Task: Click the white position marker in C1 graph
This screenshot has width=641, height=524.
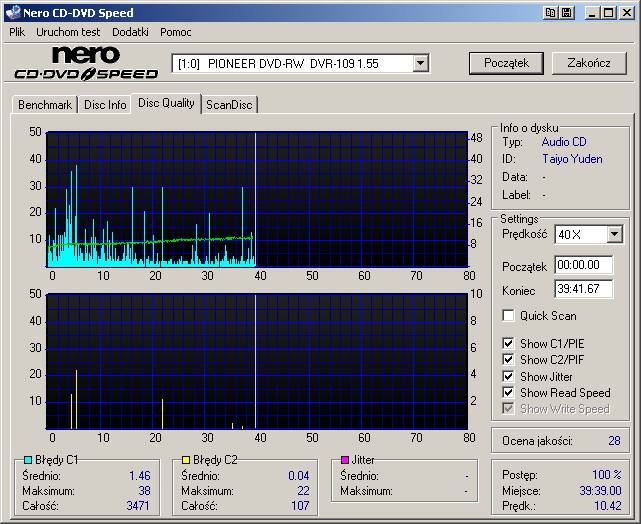Action: point(256,199)
